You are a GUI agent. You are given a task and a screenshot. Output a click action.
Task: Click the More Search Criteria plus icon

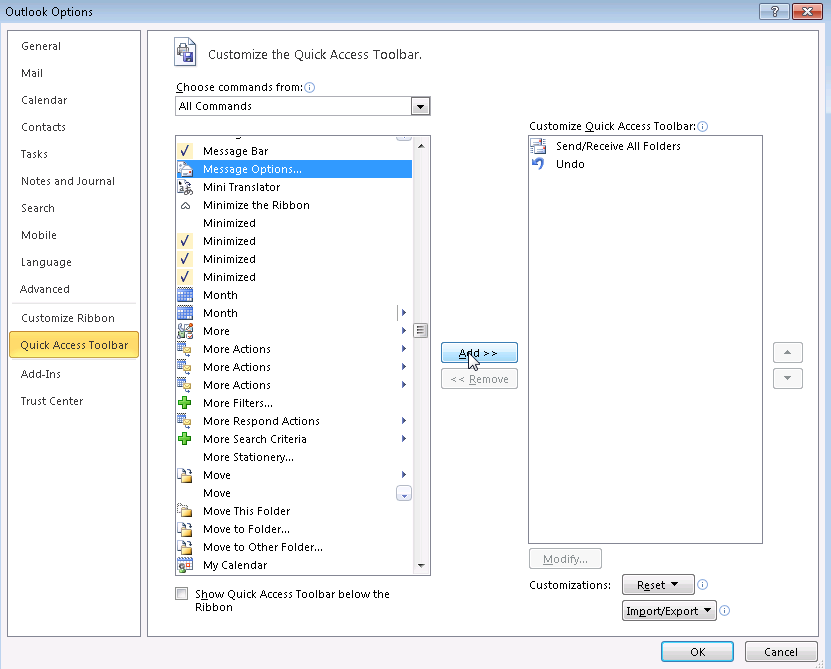click(x=184, y=439)
